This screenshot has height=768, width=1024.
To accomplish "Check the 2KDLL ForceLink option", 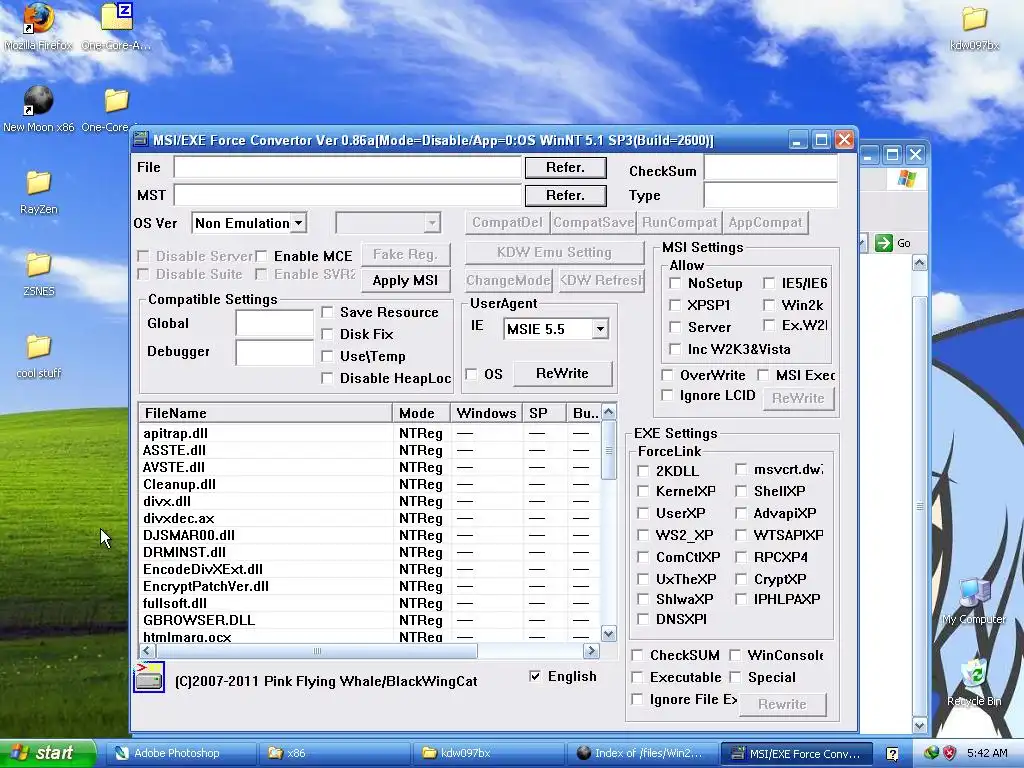I will pyautogui.click(x=643, y=471).
